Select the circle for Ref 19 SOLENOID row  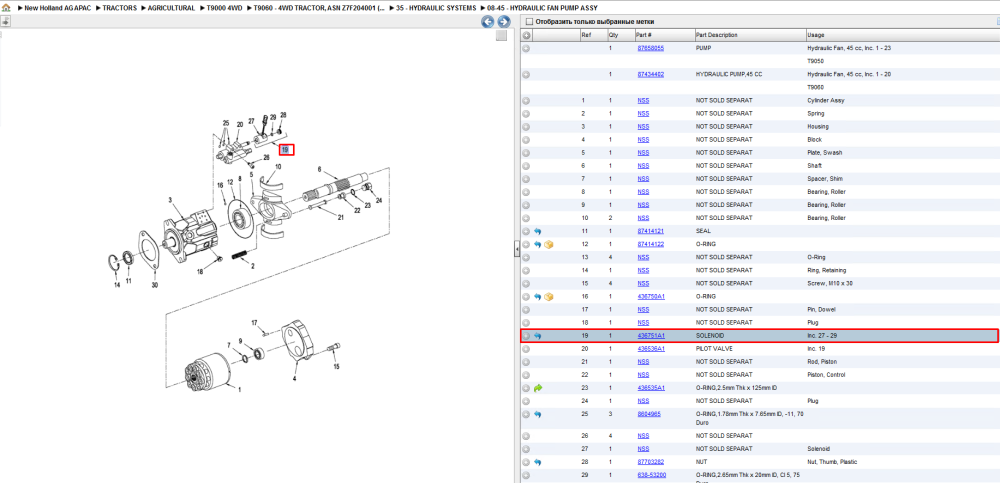tap(526, 336)
